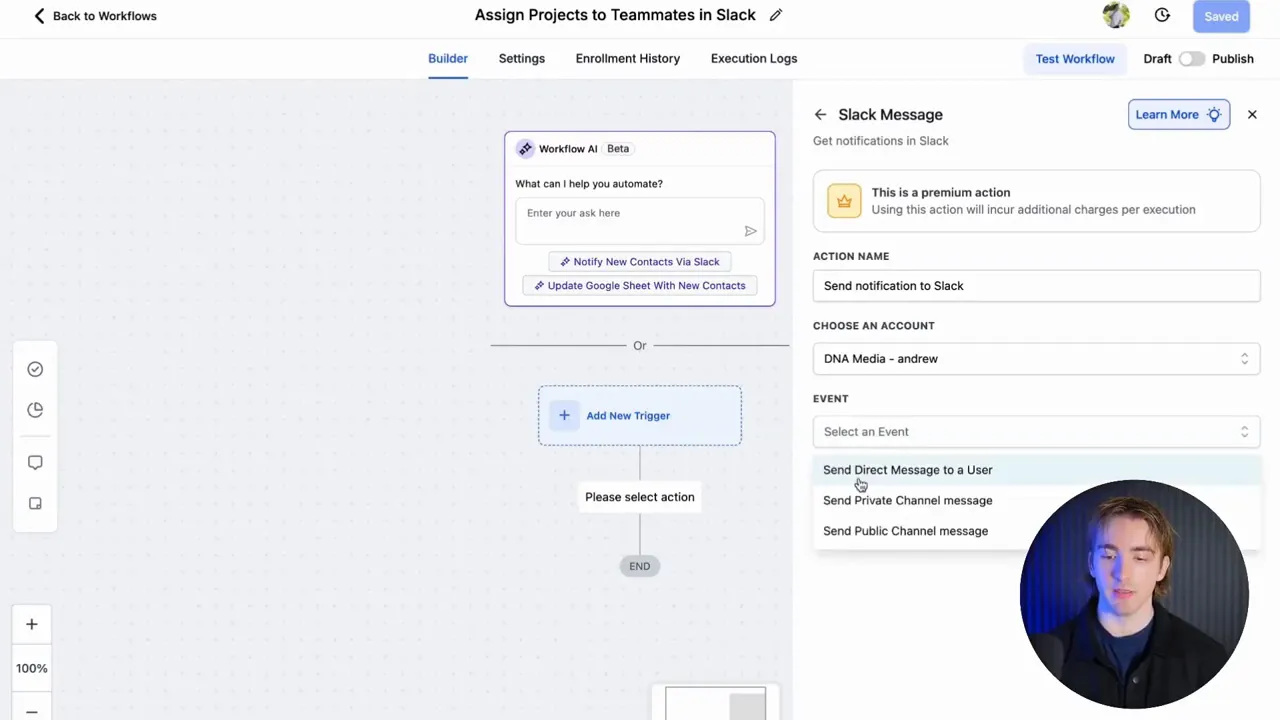Click the Action Name input field
Screen dimensions: 1280x720
(1036, 286)
